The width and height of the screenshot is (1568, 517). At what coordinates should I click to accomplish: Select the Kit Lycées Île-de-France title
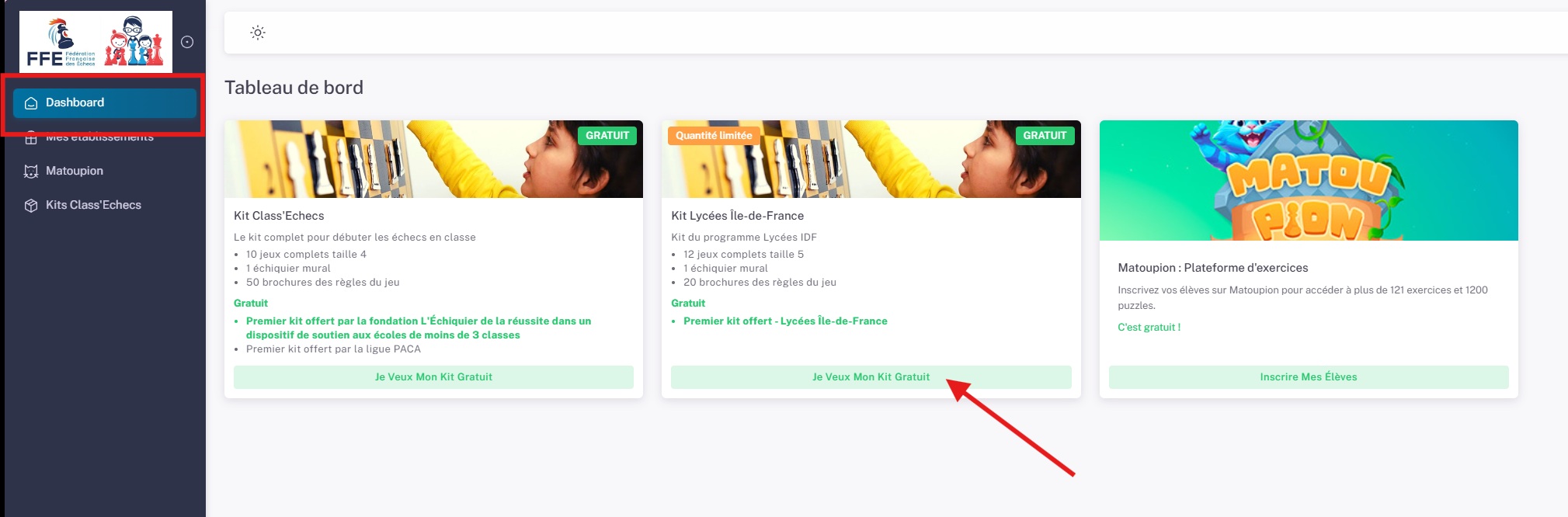(737, 216)
